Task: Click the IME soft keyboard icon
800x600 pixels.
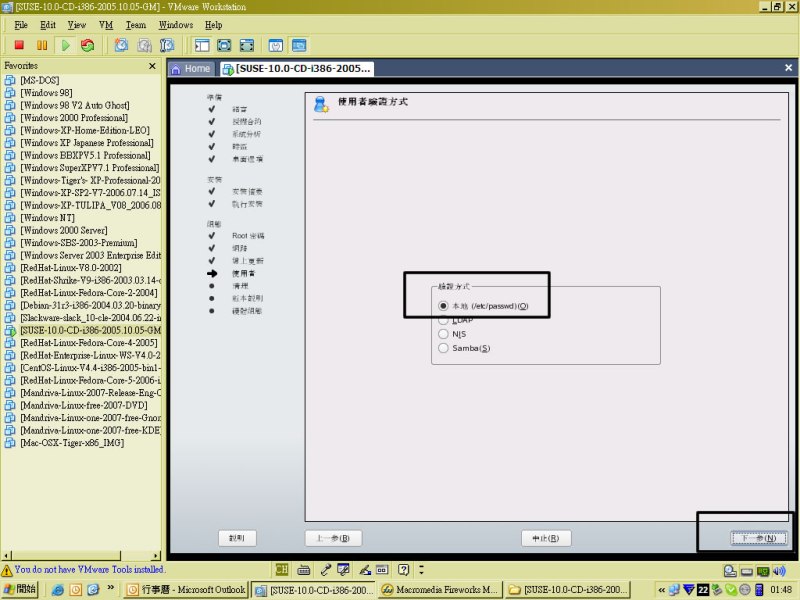Action: tap(304, 569)
